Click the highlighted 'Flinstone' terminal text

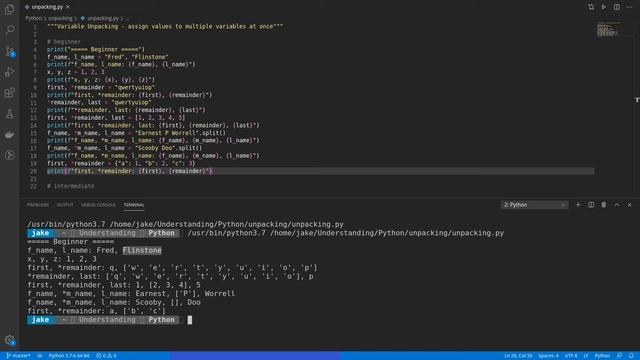coord(142,250)
